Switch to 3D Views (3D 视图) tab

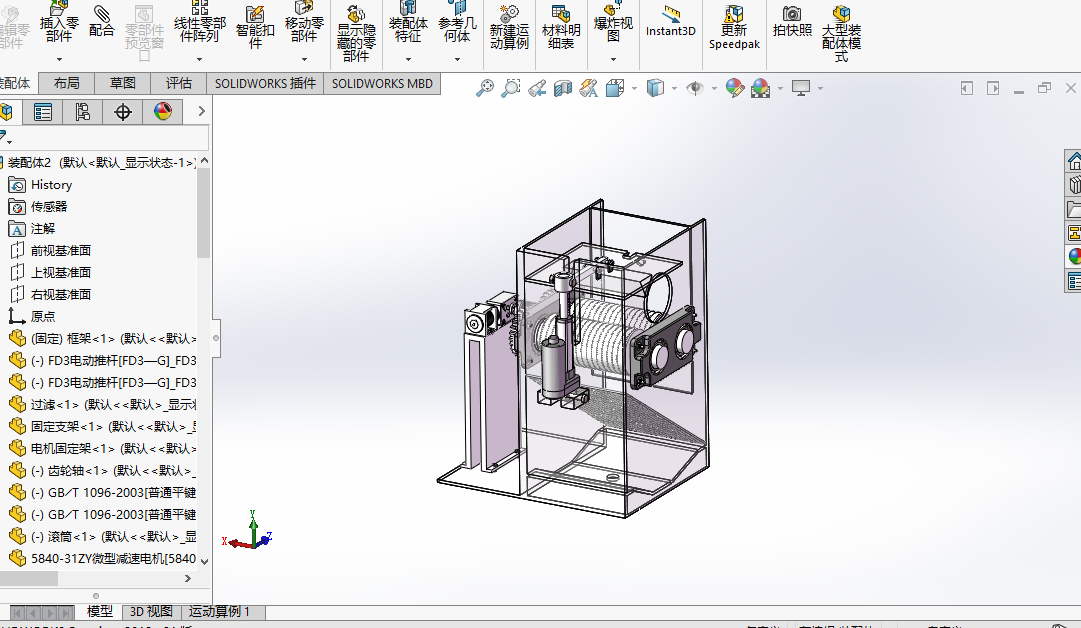click(151, 611)
